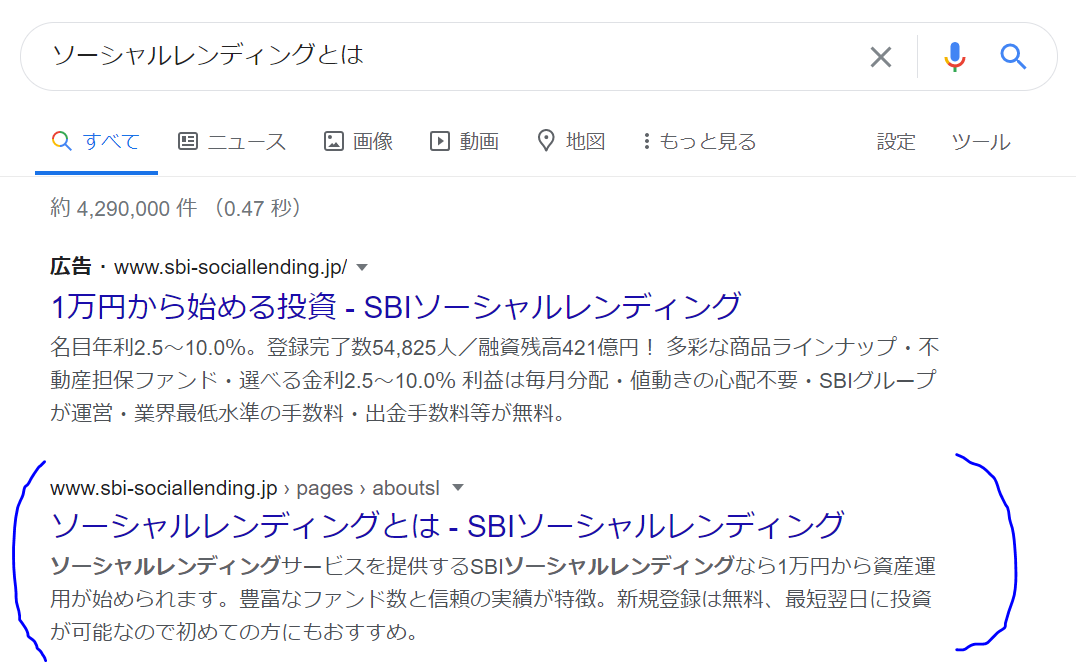Image resolution: width=1076 pixels, height=669 pixels.
Task: Click the breadcrumb URL with pages › aboutsl
Action: pyautogui.click(x=245, y=488)
